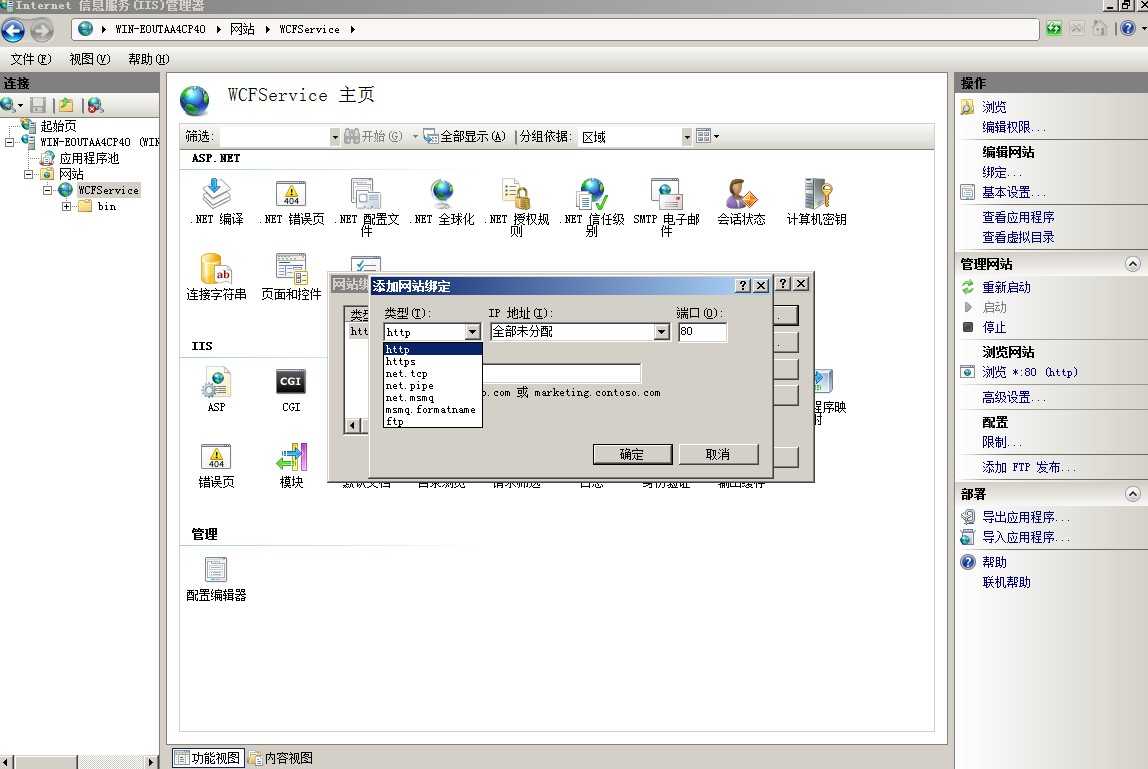This screenshot has width=1148, height=769.
Task: Open the 文件 menu
Action: point(31,59)
